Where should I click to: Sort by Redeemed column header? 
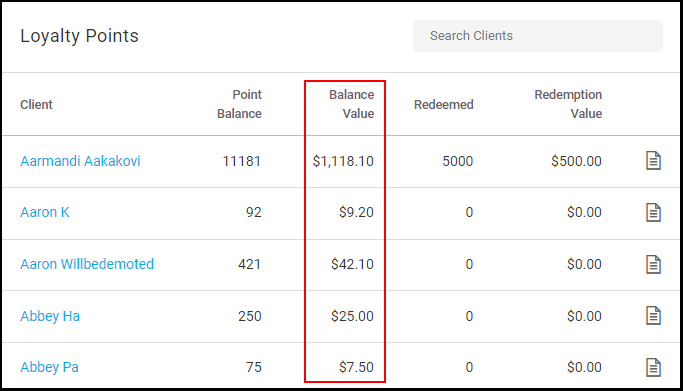tap(443, 104)
